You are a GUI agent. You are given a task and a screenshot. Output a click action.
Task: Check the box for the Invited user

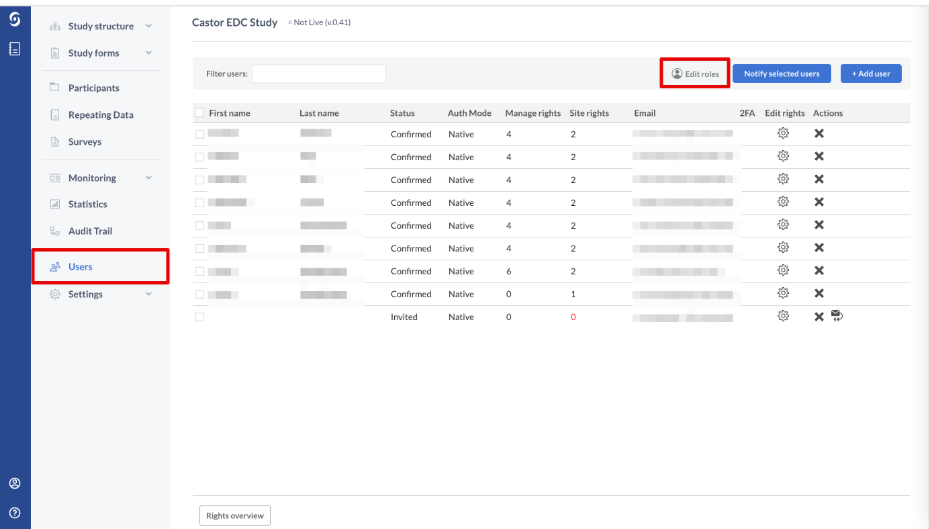pyautogui.click(x=200, y=317)
